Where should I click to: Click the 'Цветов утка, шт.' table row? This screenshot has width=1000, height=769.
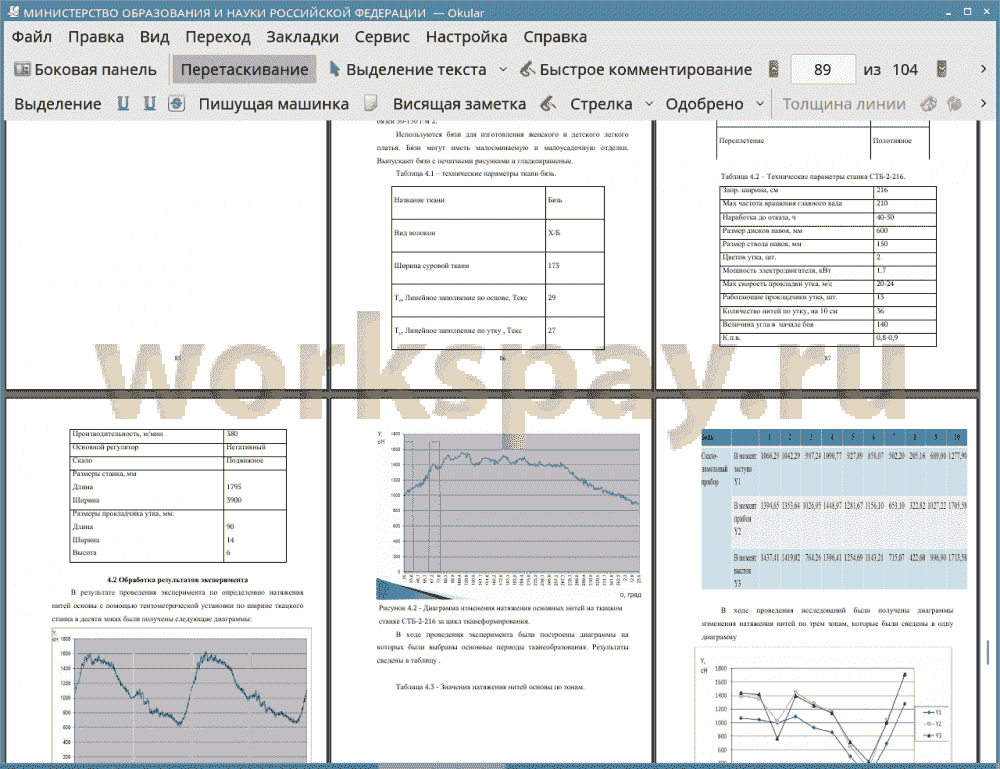coord(828,258)
